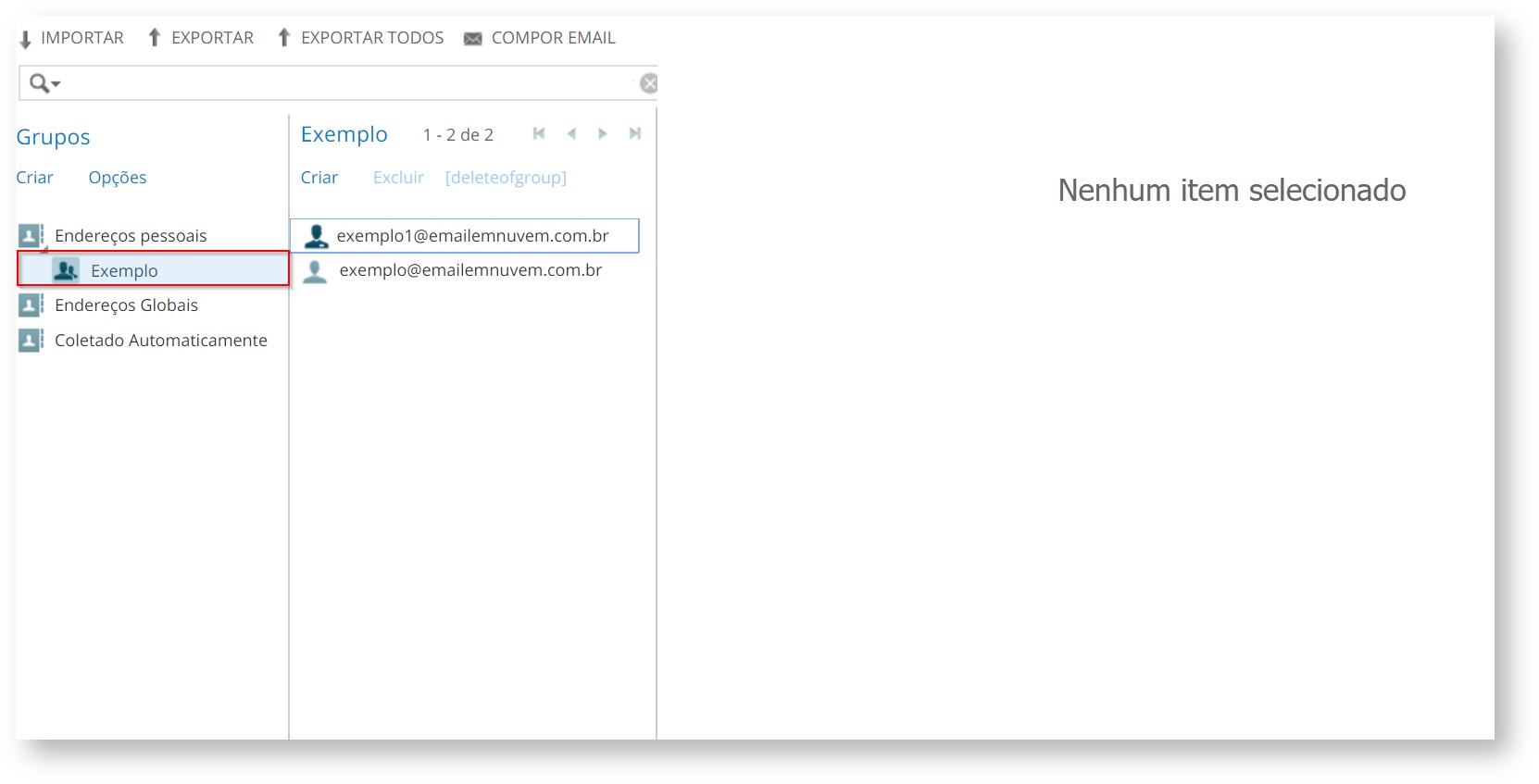Open the Endereços Globais address book

126,305
